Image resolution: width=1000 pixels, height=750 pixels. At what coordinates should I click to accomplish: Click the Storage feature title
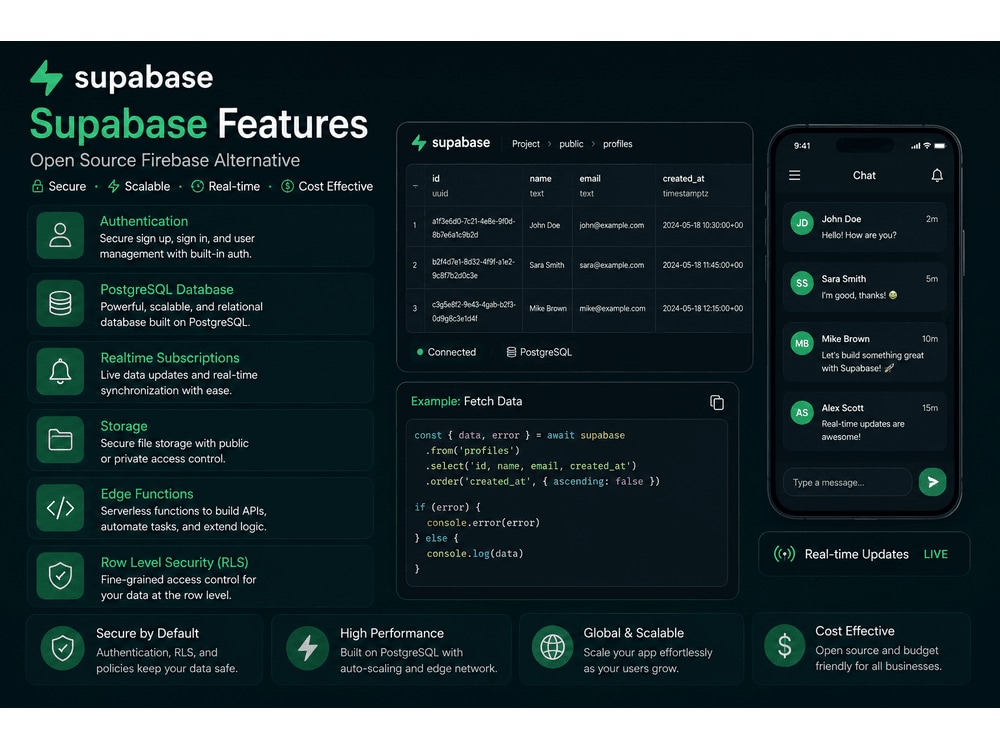124,426
